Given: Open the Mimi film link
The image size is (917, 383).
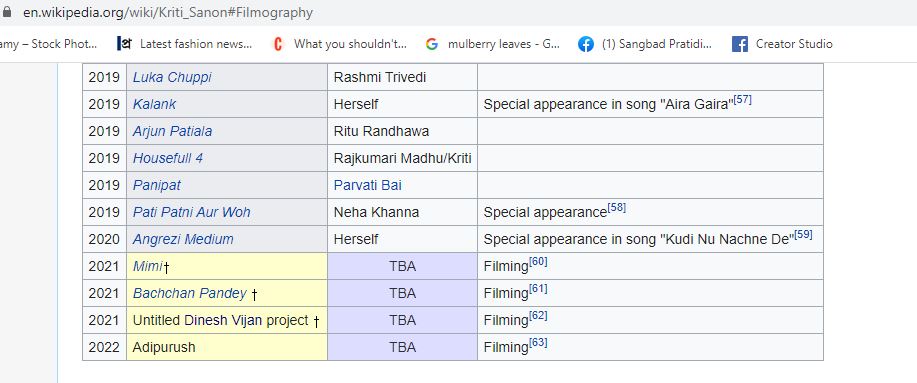Looking at the screenshot, I should (147, 266).
